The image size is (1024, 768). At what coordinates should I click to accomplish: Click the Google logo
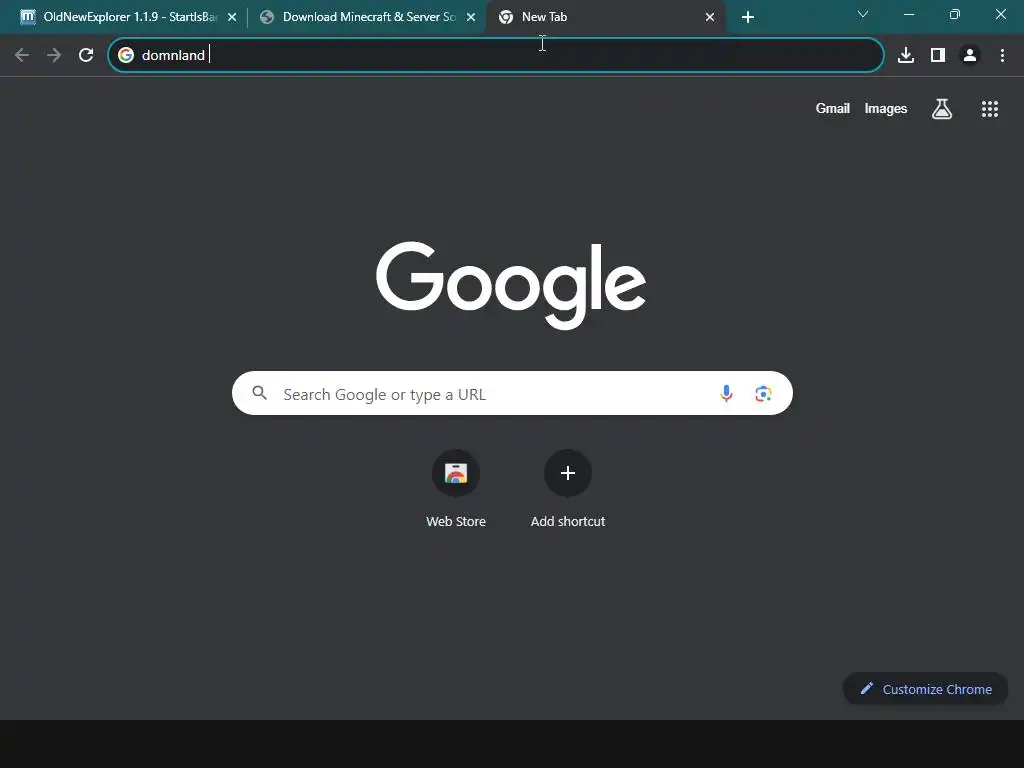511,285
